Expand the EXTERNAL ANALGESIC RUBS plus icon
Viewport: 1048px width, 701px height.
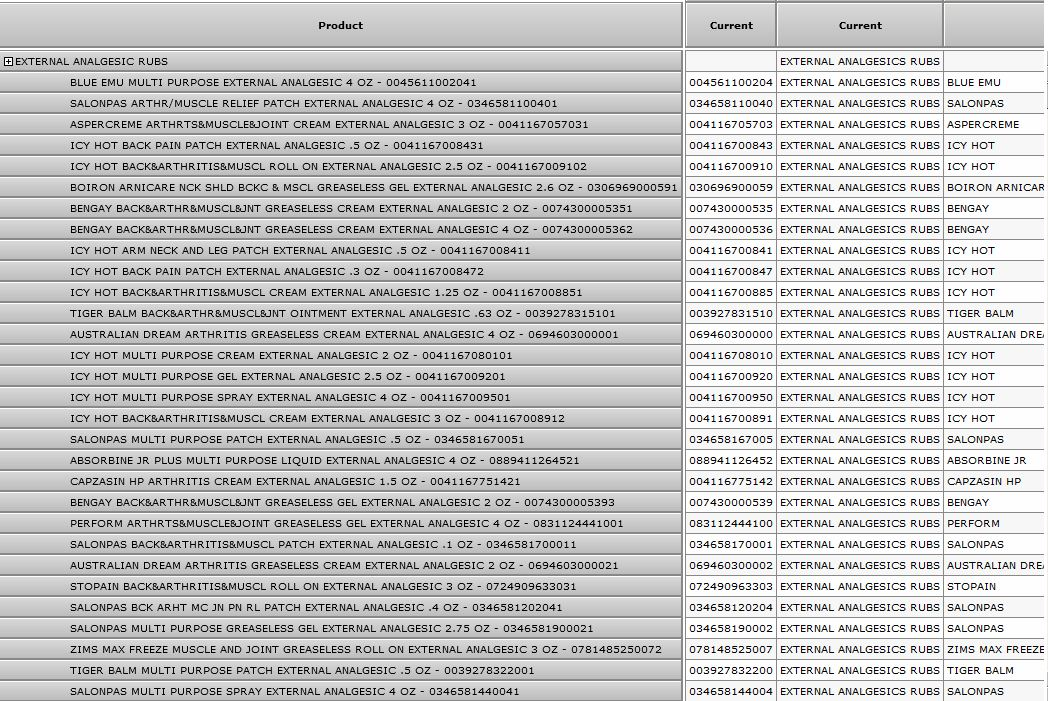tap(8, 62)
